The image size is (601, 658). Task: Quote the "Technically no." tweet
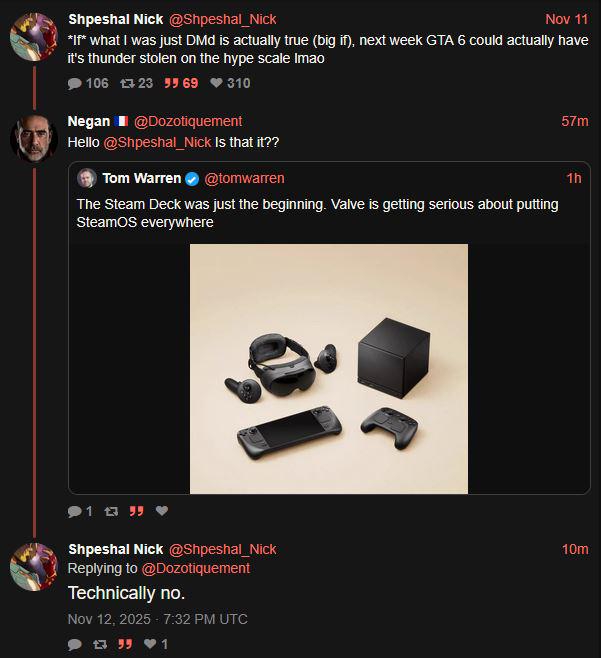click(x=125, y=644)
